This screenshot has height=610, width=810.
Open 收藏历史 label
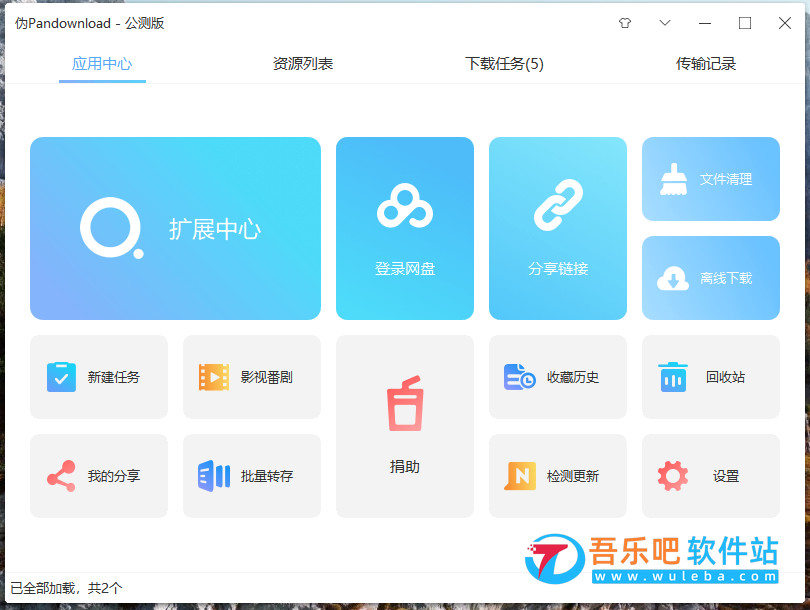[573, 377]
